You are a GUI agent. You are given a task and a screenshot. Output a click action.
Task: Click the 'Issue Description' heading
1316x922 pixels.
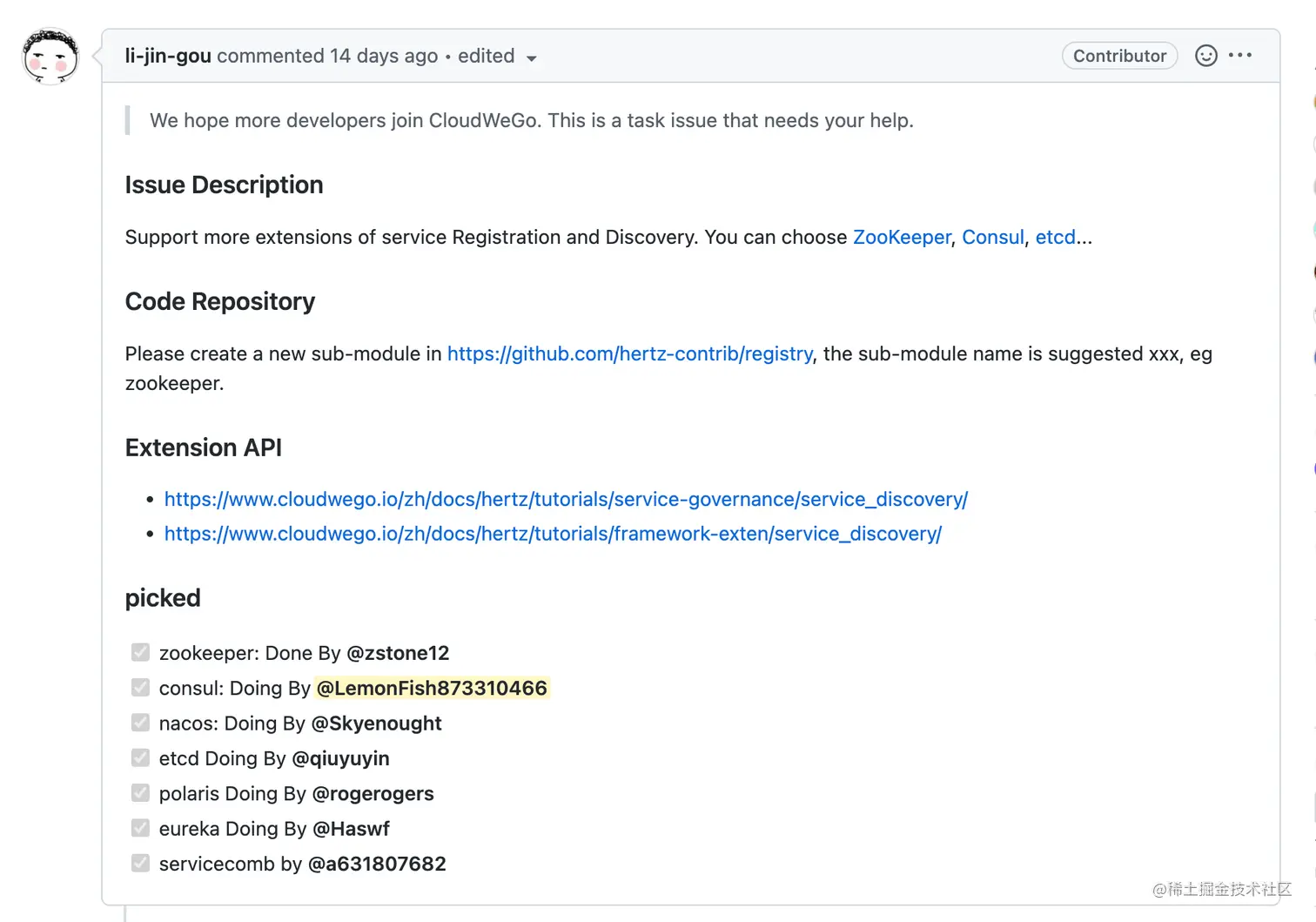coord(224,185)
